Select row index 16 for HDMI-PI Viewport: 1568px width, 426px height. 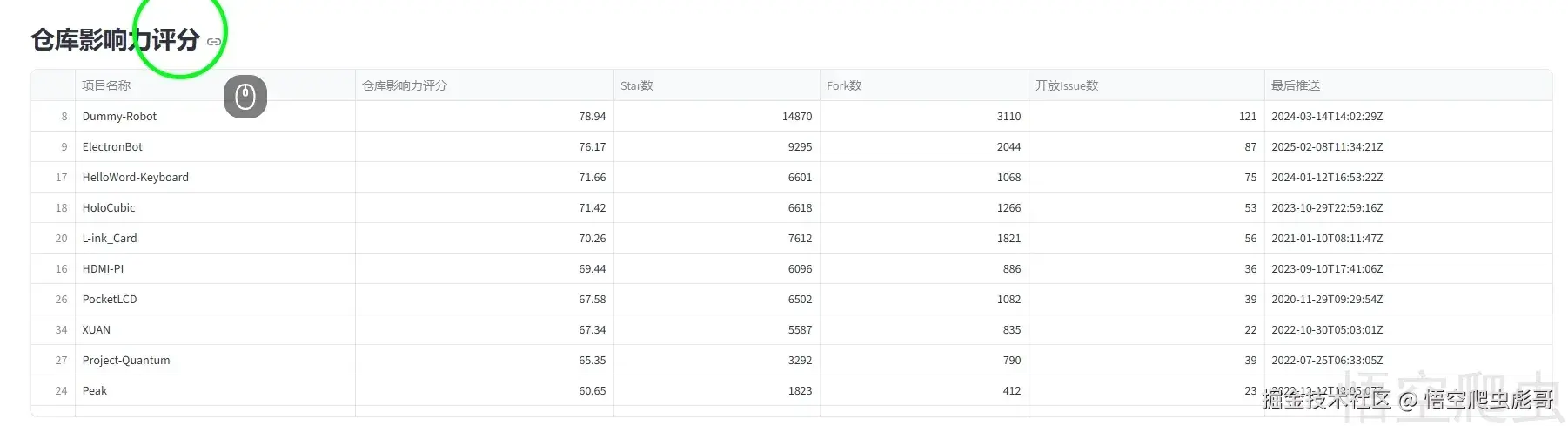pos(61,268)
